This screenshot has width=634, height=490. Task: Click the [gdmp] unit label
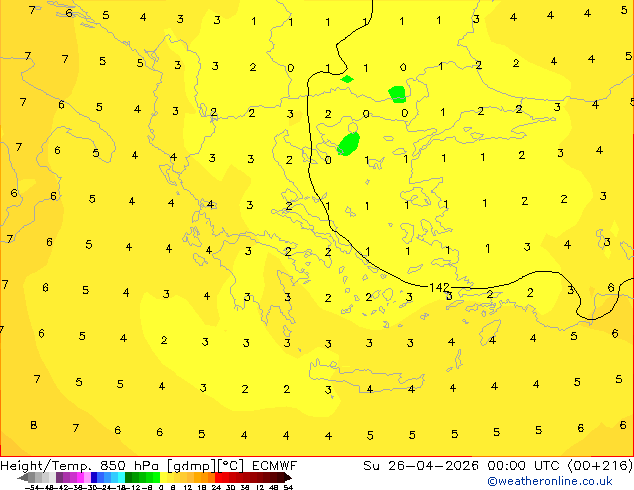[192, 466]
